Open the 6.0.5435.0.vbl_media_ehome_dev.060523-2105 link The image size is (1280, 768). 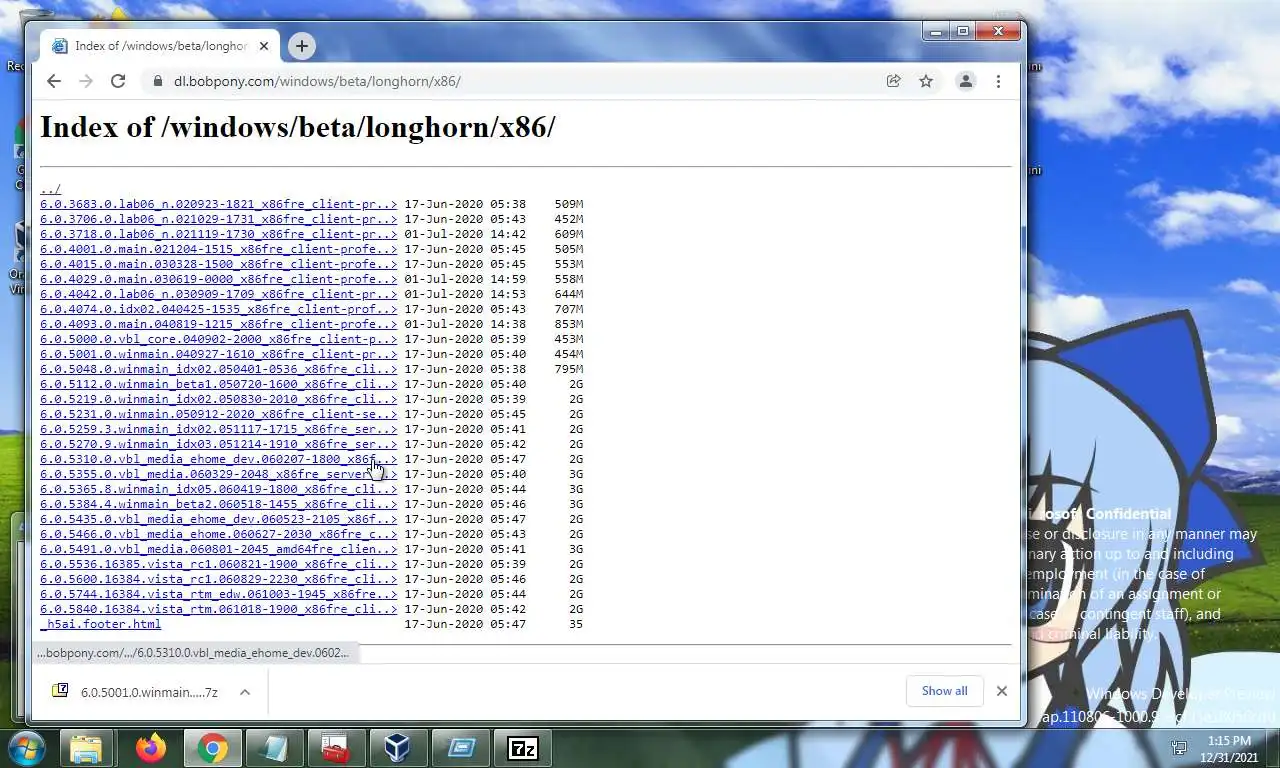[x=218, y=519]
